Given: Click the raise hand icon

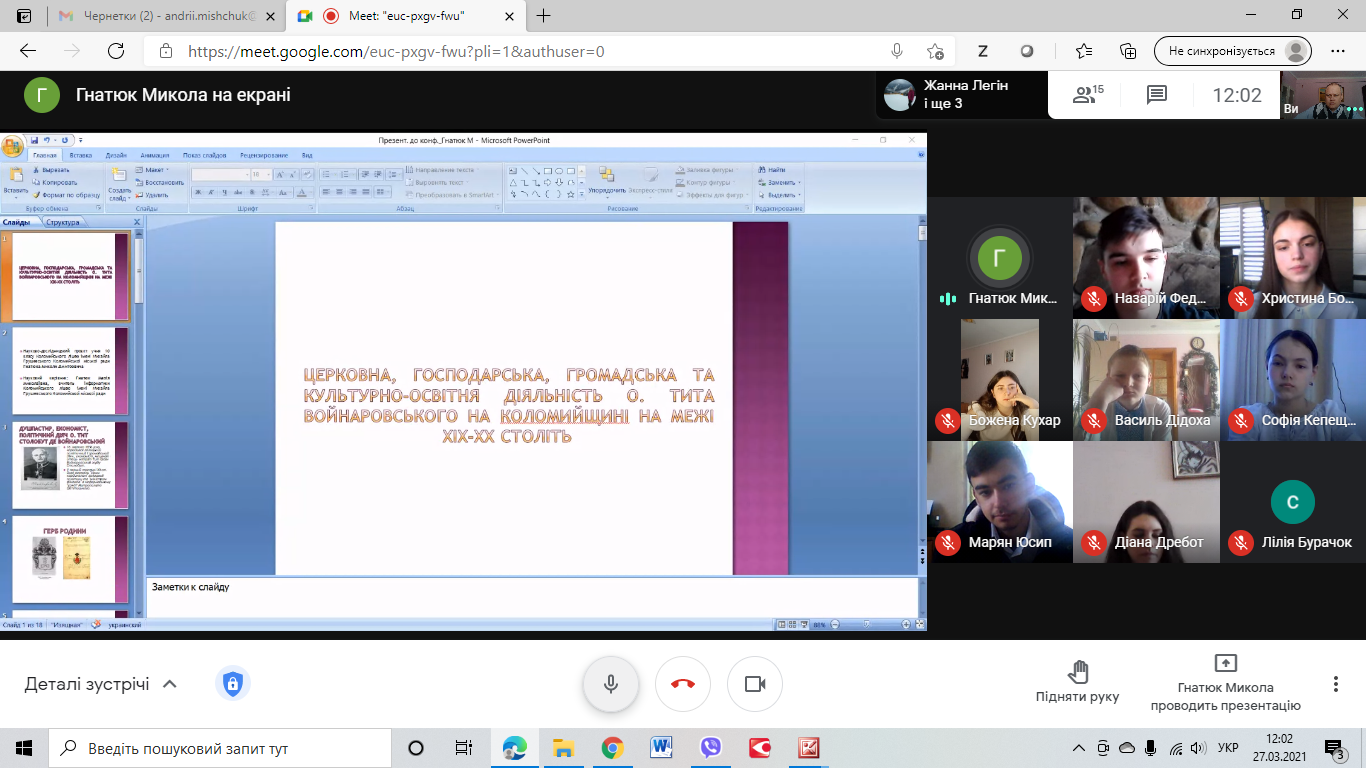Looking at the screenshot, I should coord(1077,672).
